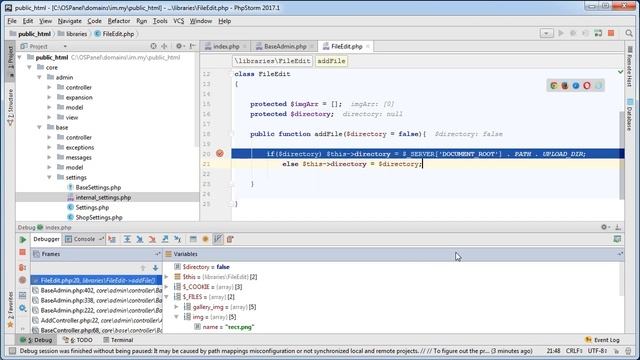The height and width of the screenshot is (360, 640).
Task: Expand the expansion folder under admin
Action: 49,97
